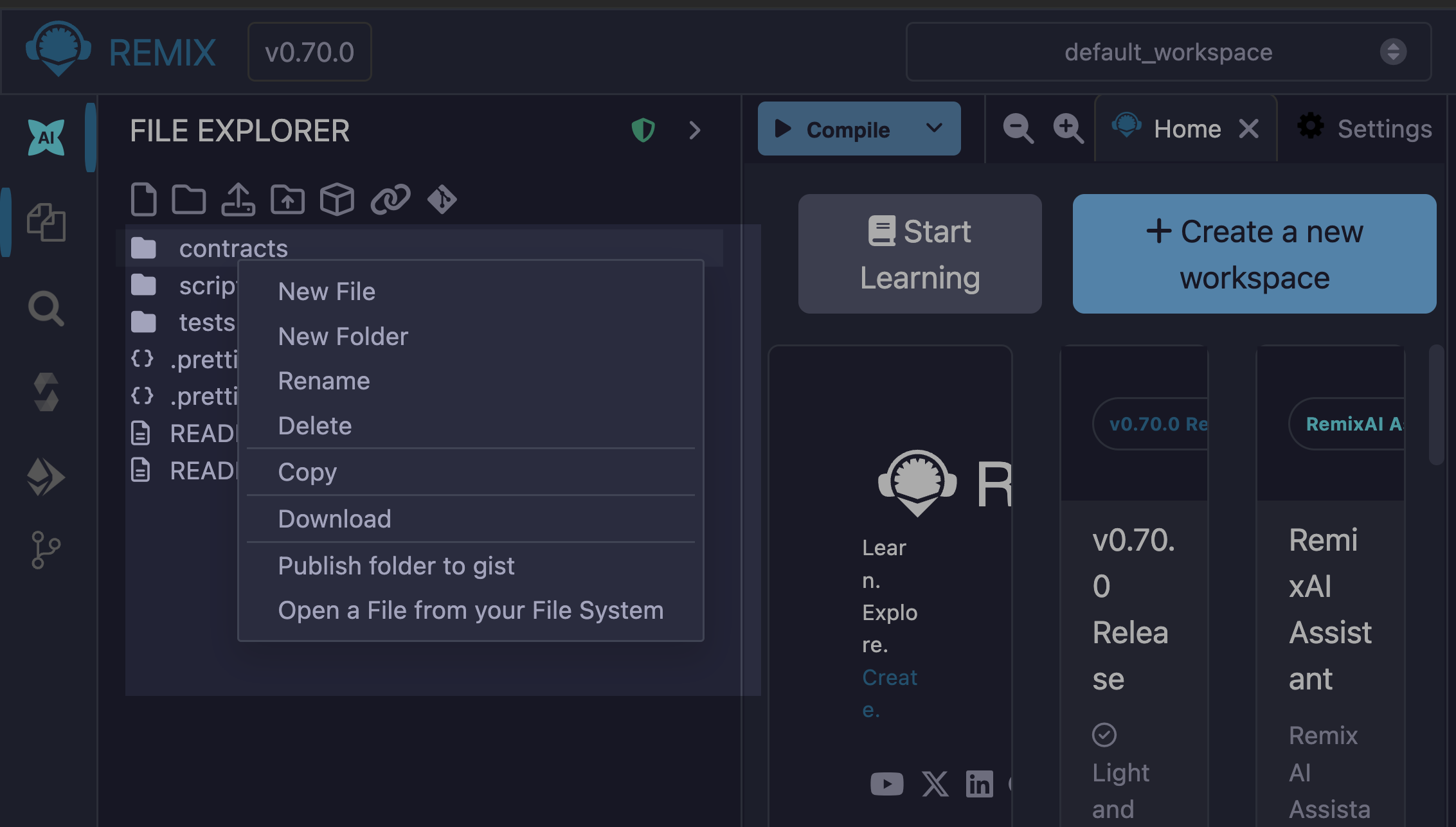Zoom in with the magnifier plus icon
Screen dimensions: 1456x827
click(x=1068, y=129)
